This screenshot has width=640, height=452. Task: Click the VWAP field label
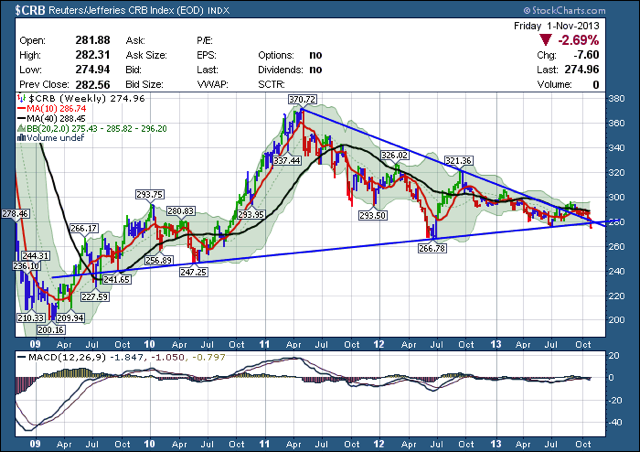pos(212,85)
